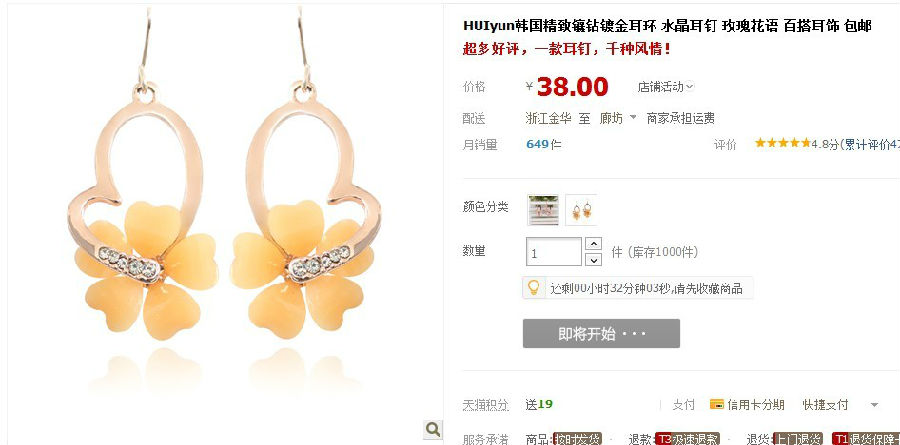Viewport: 900px width, 445px height.
Task: Click the T3 rapid refund badge
Action: tap(688, 440)
